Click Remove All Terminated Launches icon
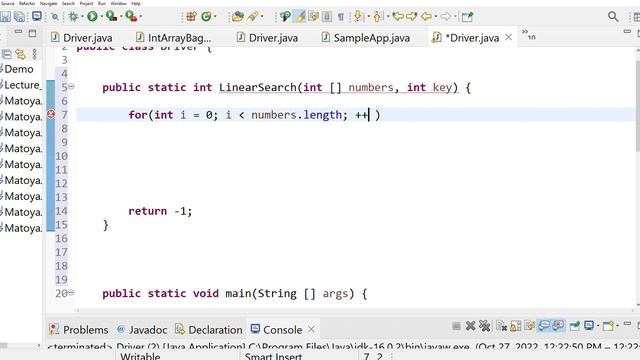The image size is (640, 360). (484, 326)
